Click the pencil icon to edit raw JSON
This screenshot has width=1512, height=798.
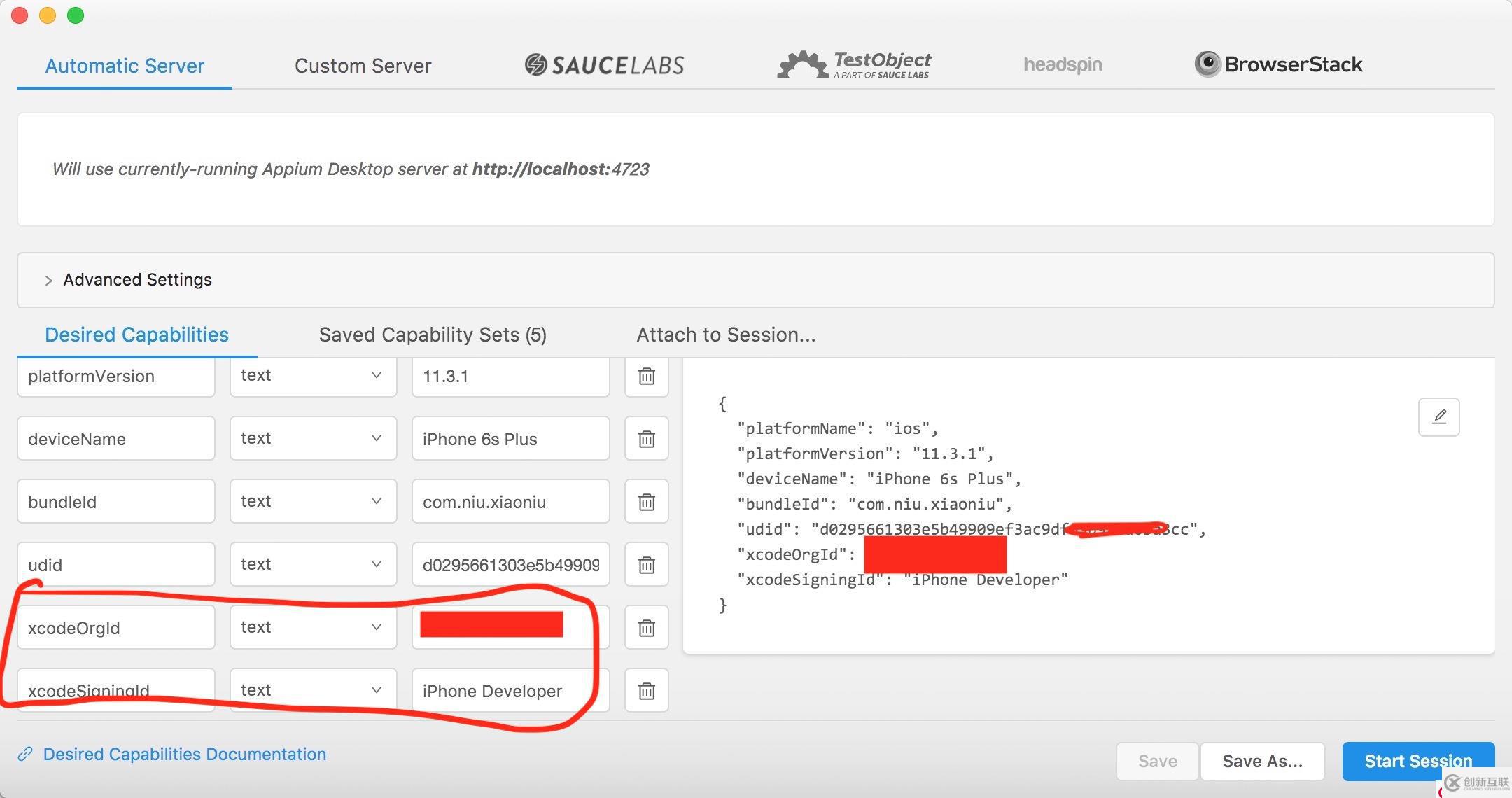[x=1438, y=417]
